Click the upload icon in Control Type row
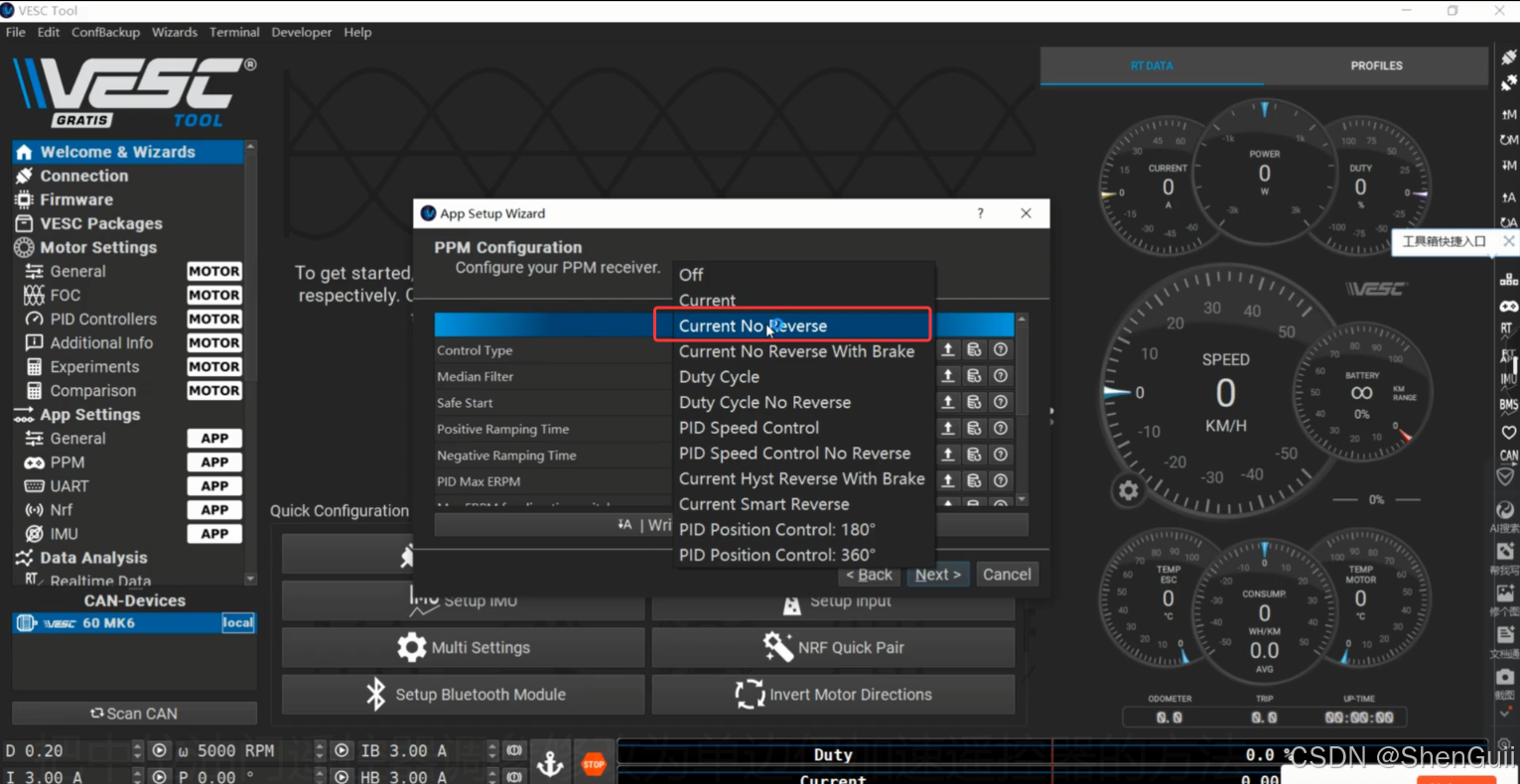The height and width of the screenshot is (784, 1520). (948, 349)
